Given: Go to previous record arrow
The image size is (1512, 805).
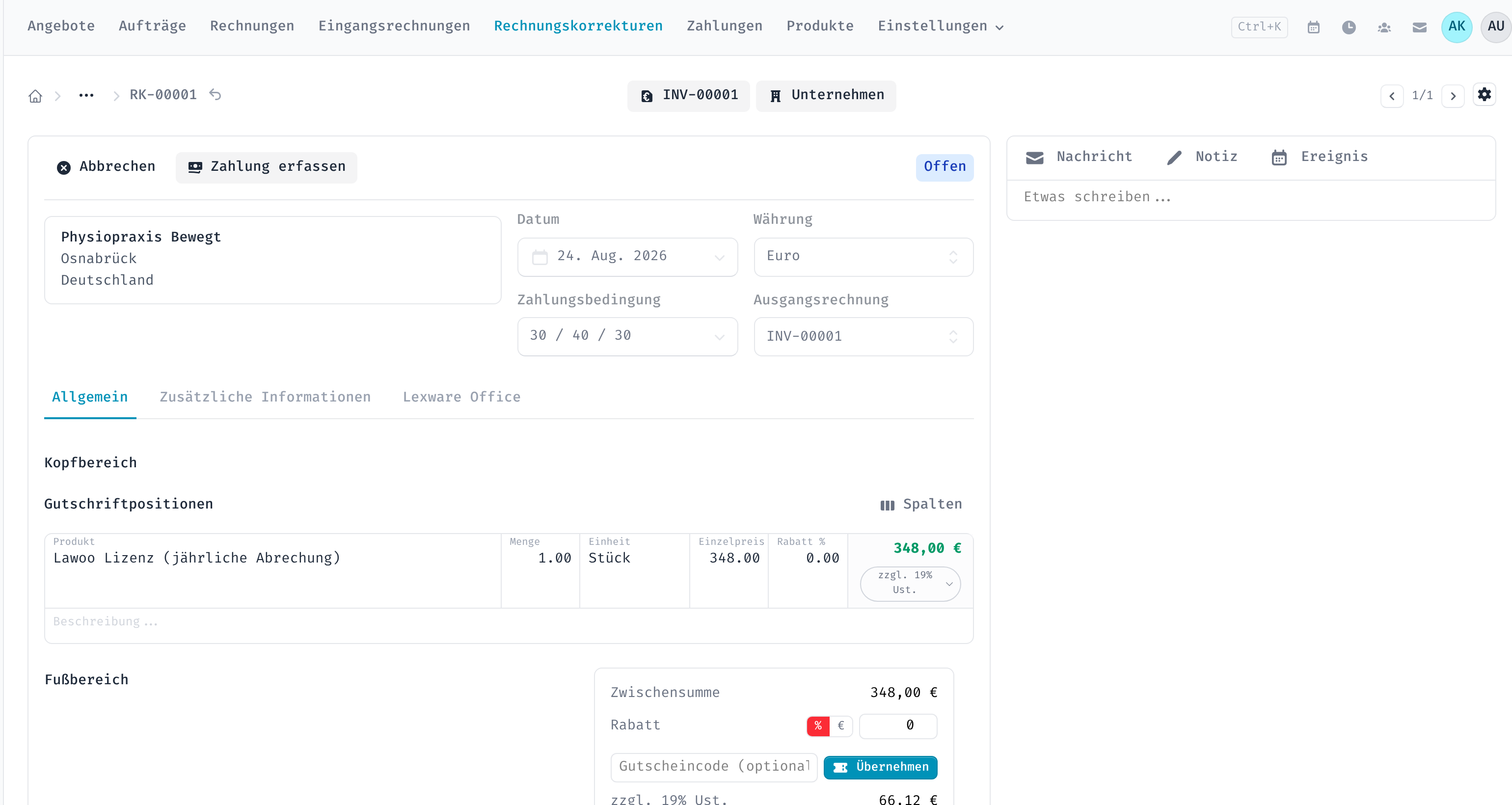Looking at the screenshot, I should pos(1392,96).
